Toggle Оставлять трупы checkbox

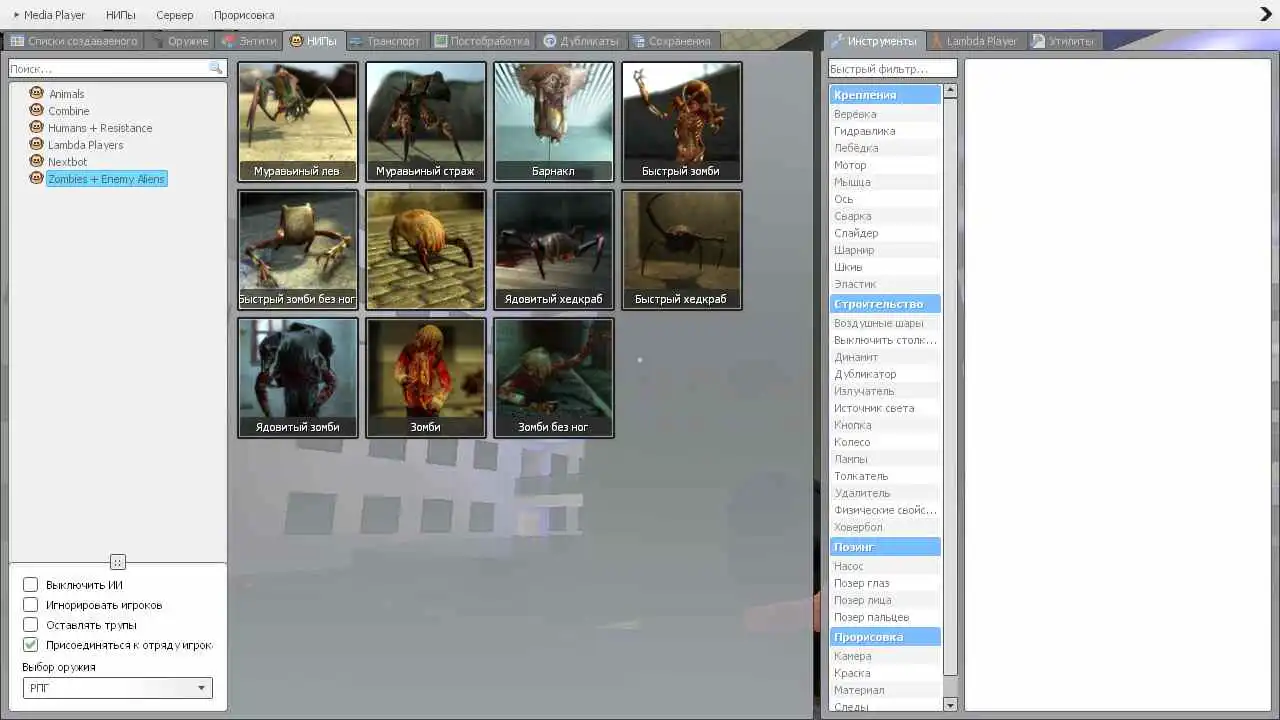pos(31,625)
